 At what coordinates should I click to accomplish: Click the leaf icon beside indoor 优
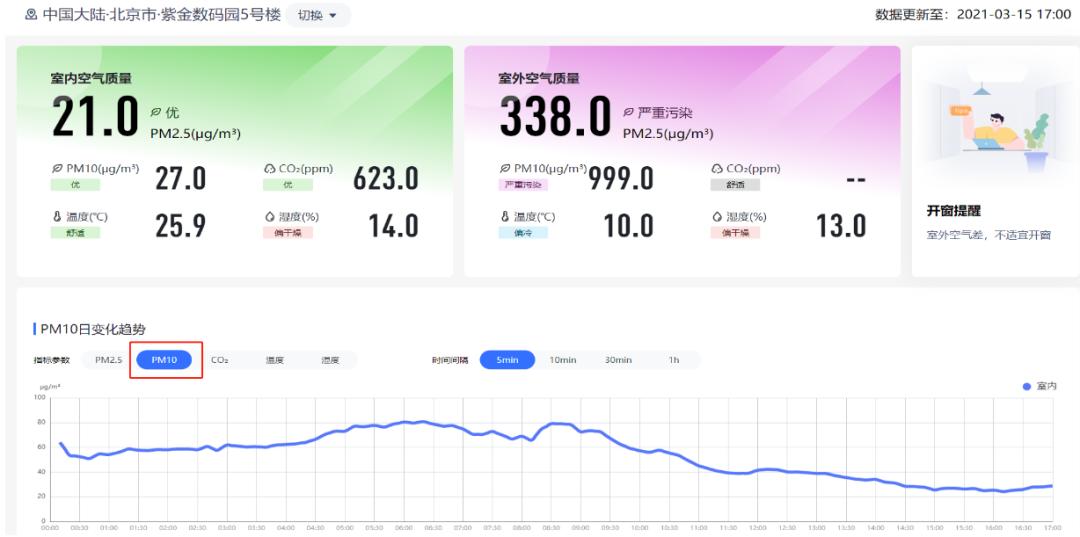tap(156, 112)
